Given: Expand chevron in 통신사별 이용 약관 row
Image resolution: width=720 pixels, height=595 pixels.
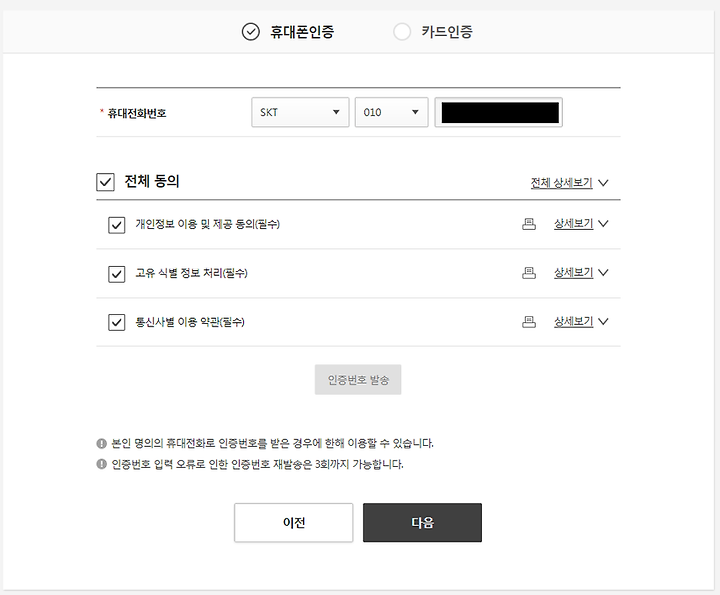Looking at the screenshot, I should tap(603, 321).
